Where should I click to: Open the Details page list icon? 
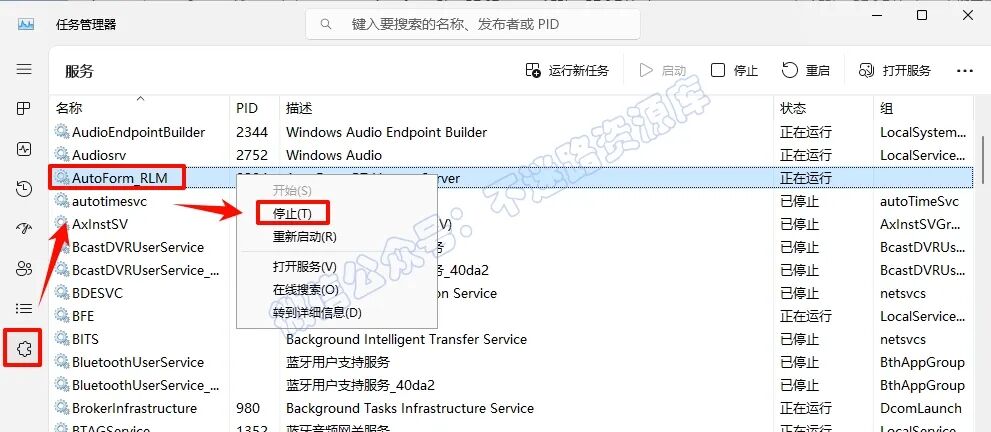(x=24, y=309)
